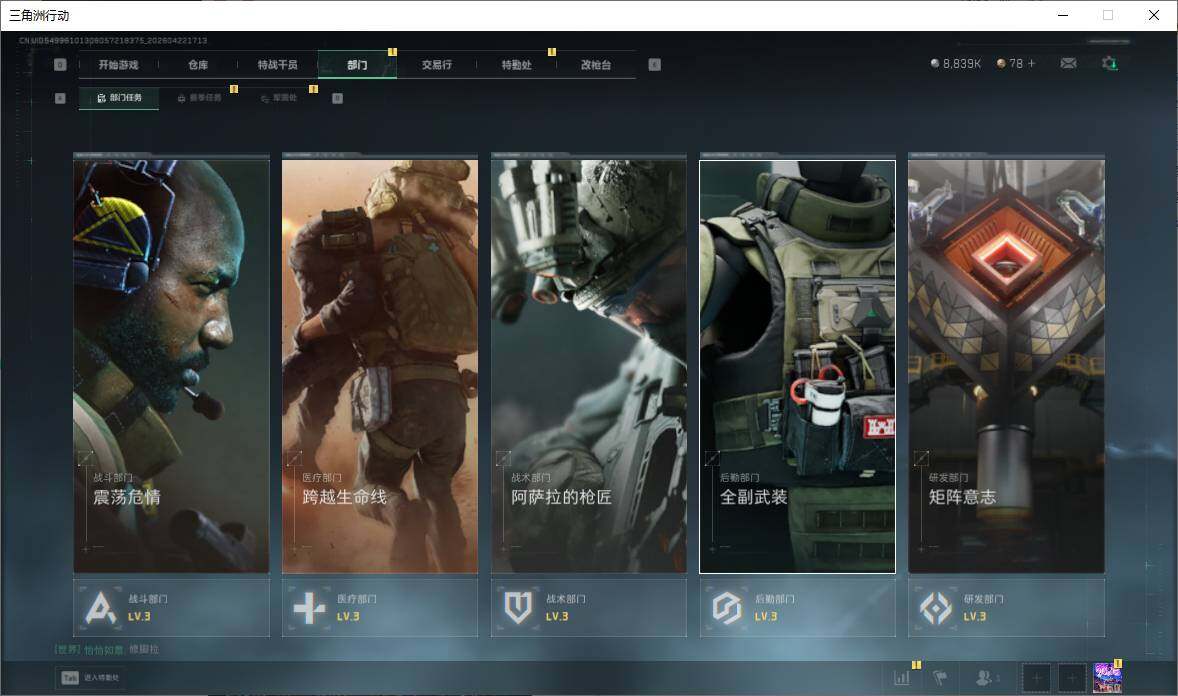This screenshot has height=696, width=1178.
Task: Click the 三角洲行动 window title
Action: click(x=39, y=15)
